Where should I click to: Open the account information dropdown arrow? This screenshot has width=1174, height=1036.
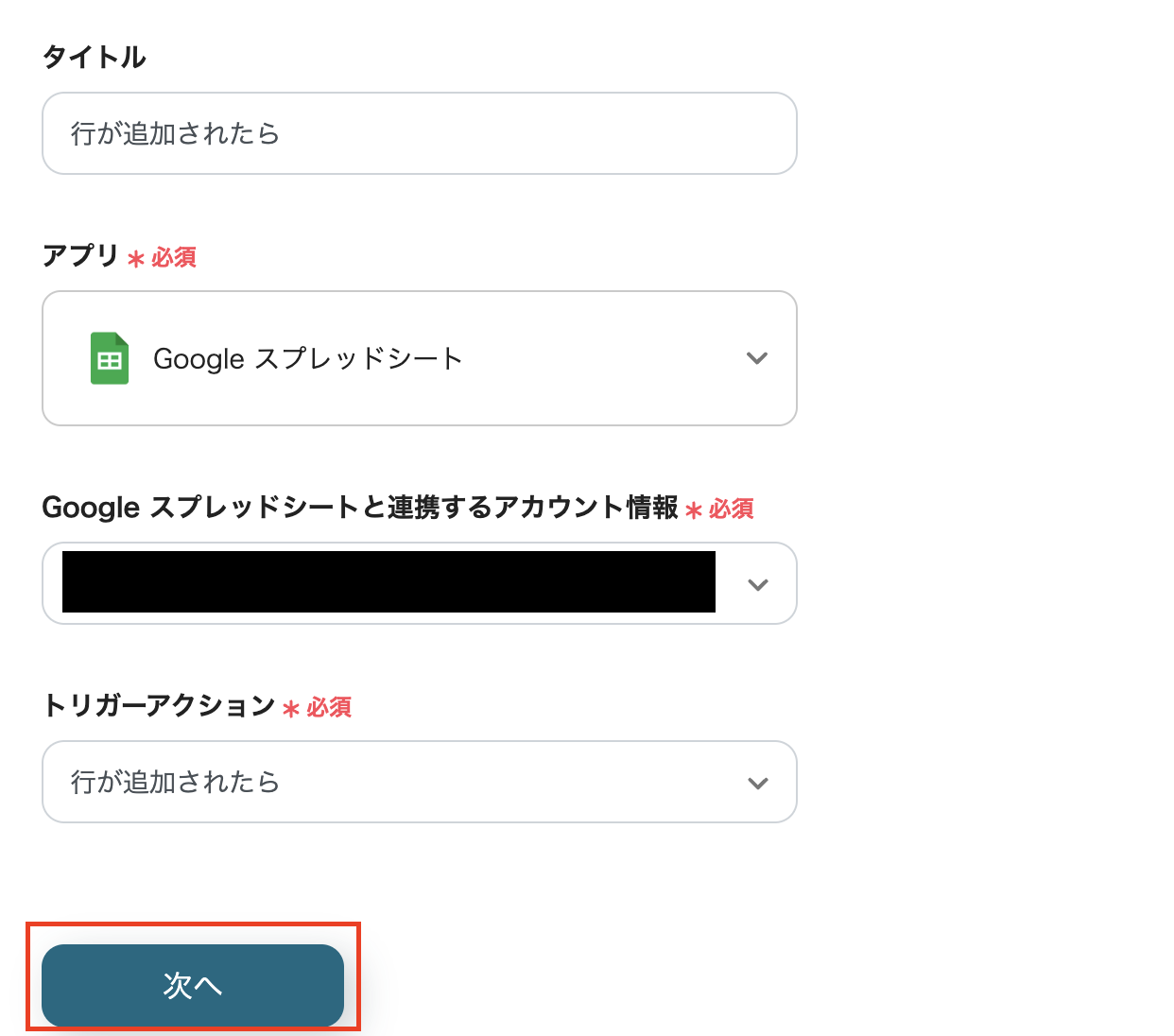757,584
